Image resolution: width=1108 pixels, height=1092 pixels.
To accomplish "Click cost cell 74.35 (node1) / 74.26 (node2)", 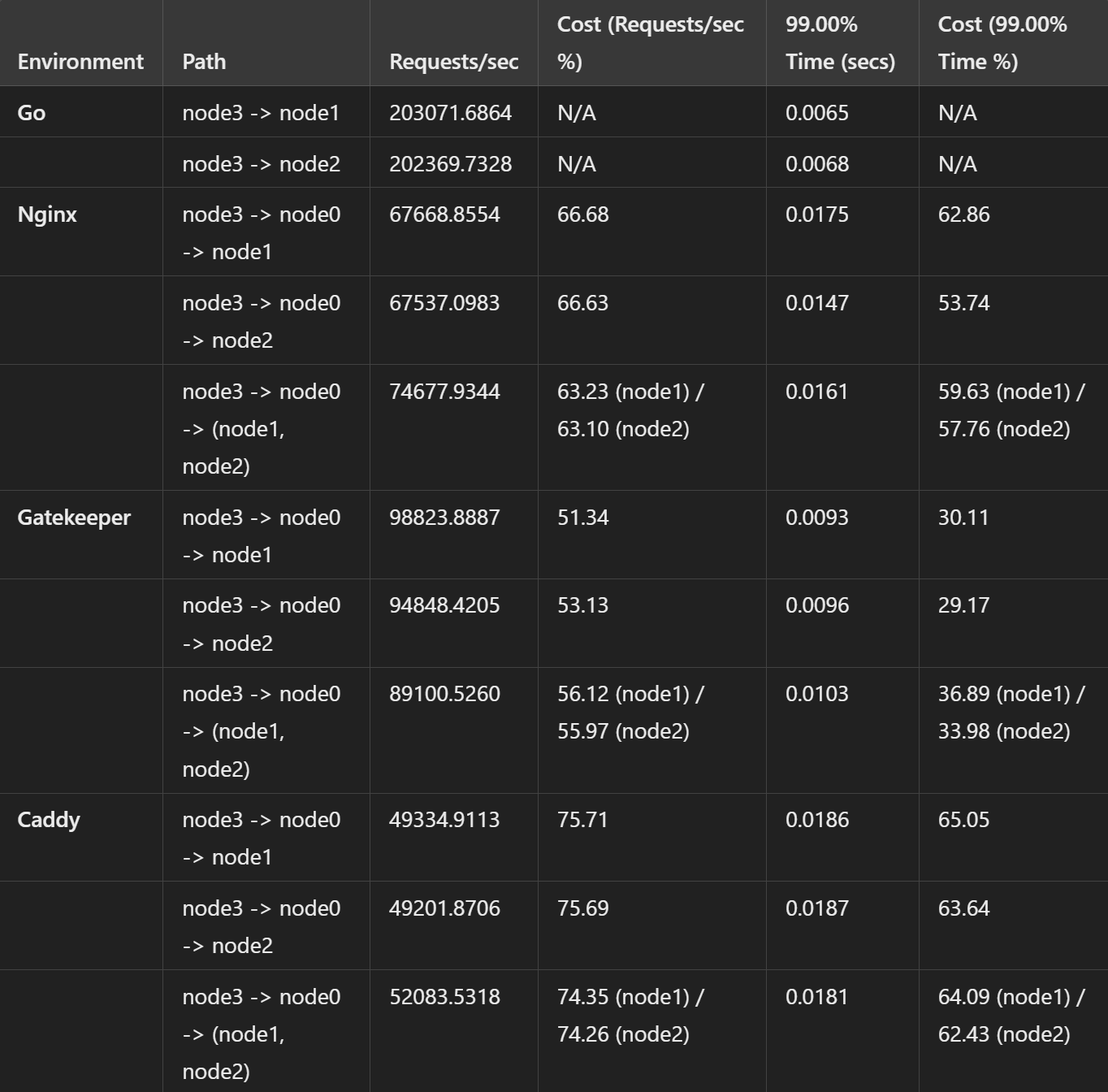I will tap(631, 1016).
